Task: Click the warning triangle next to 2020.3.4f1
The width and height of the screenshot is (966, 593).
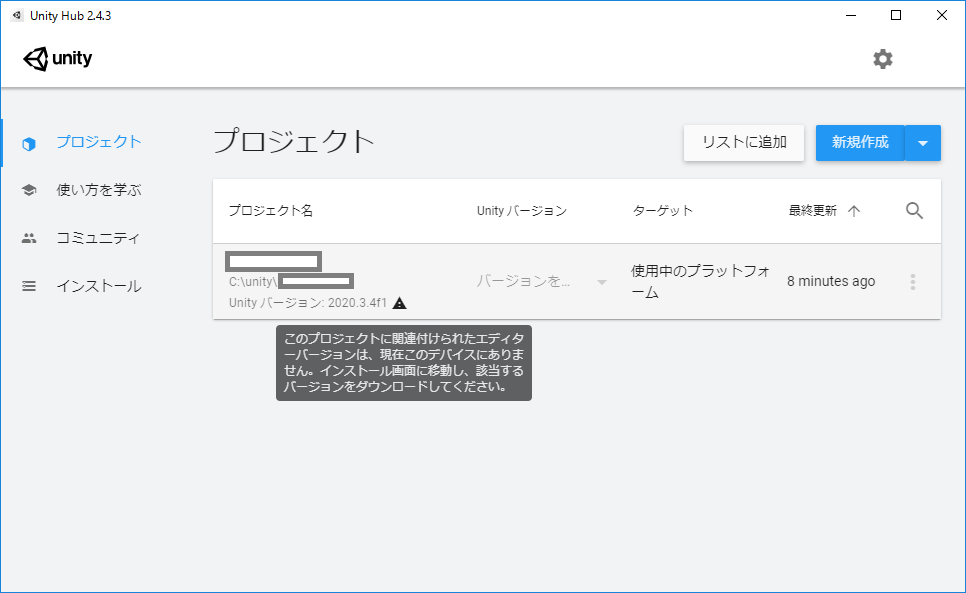Action: [x=399, y=303]
